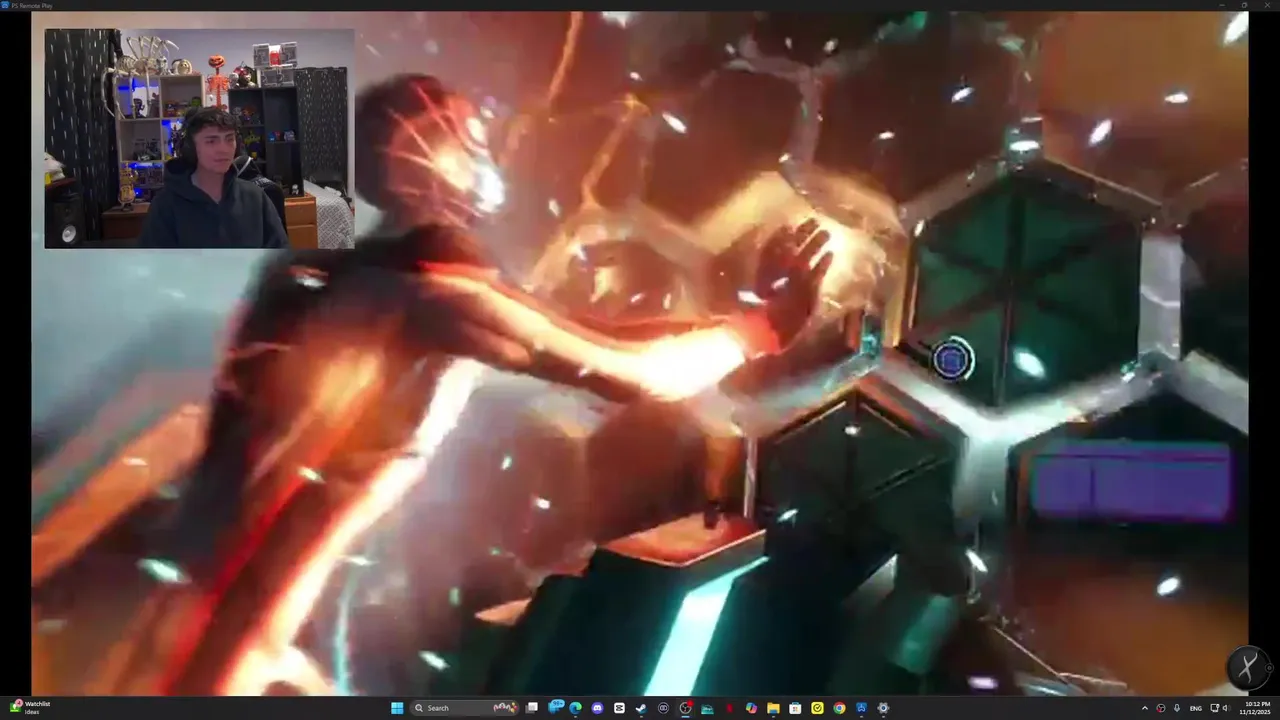Click the circular interaction prompt in game
1280x720 pixels.
tap(952, 359)
